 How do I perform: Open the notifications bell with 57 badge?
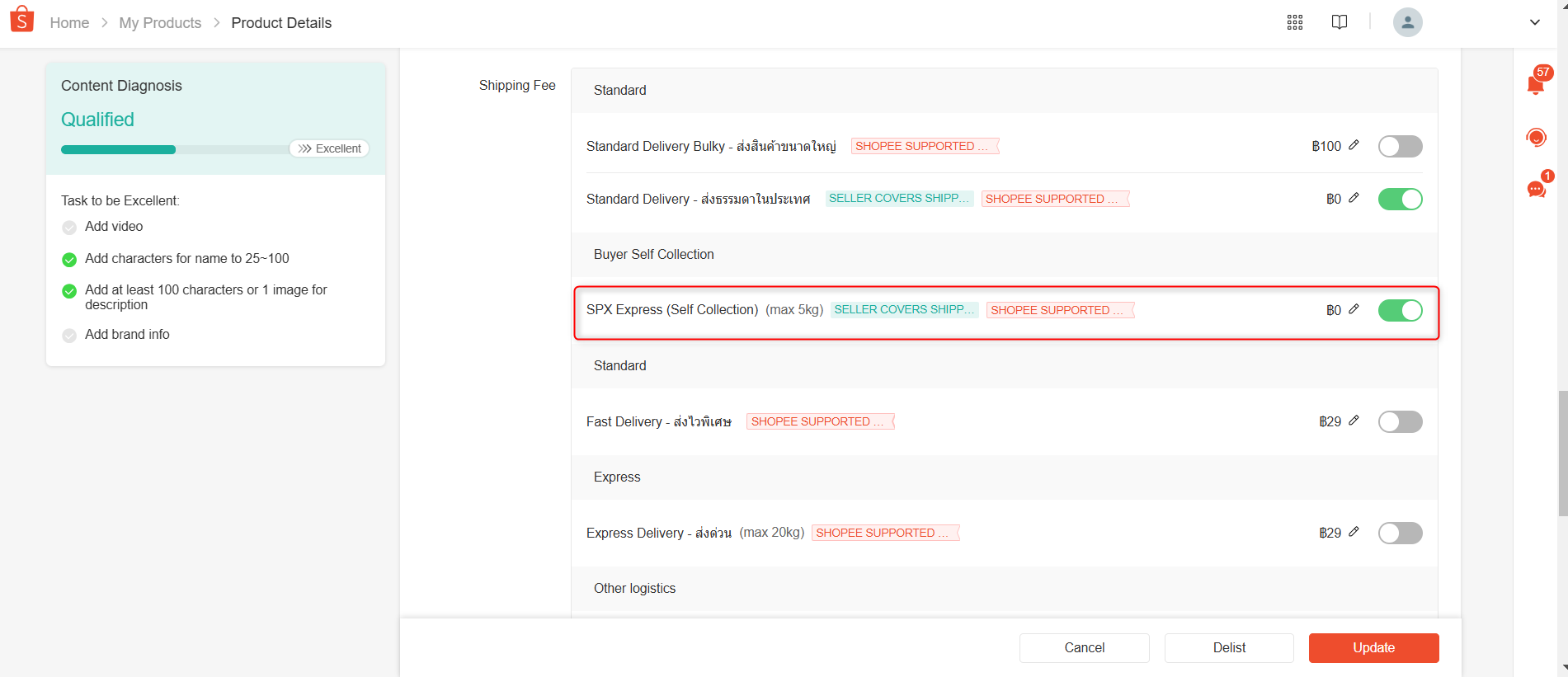tap(1537, 82)
